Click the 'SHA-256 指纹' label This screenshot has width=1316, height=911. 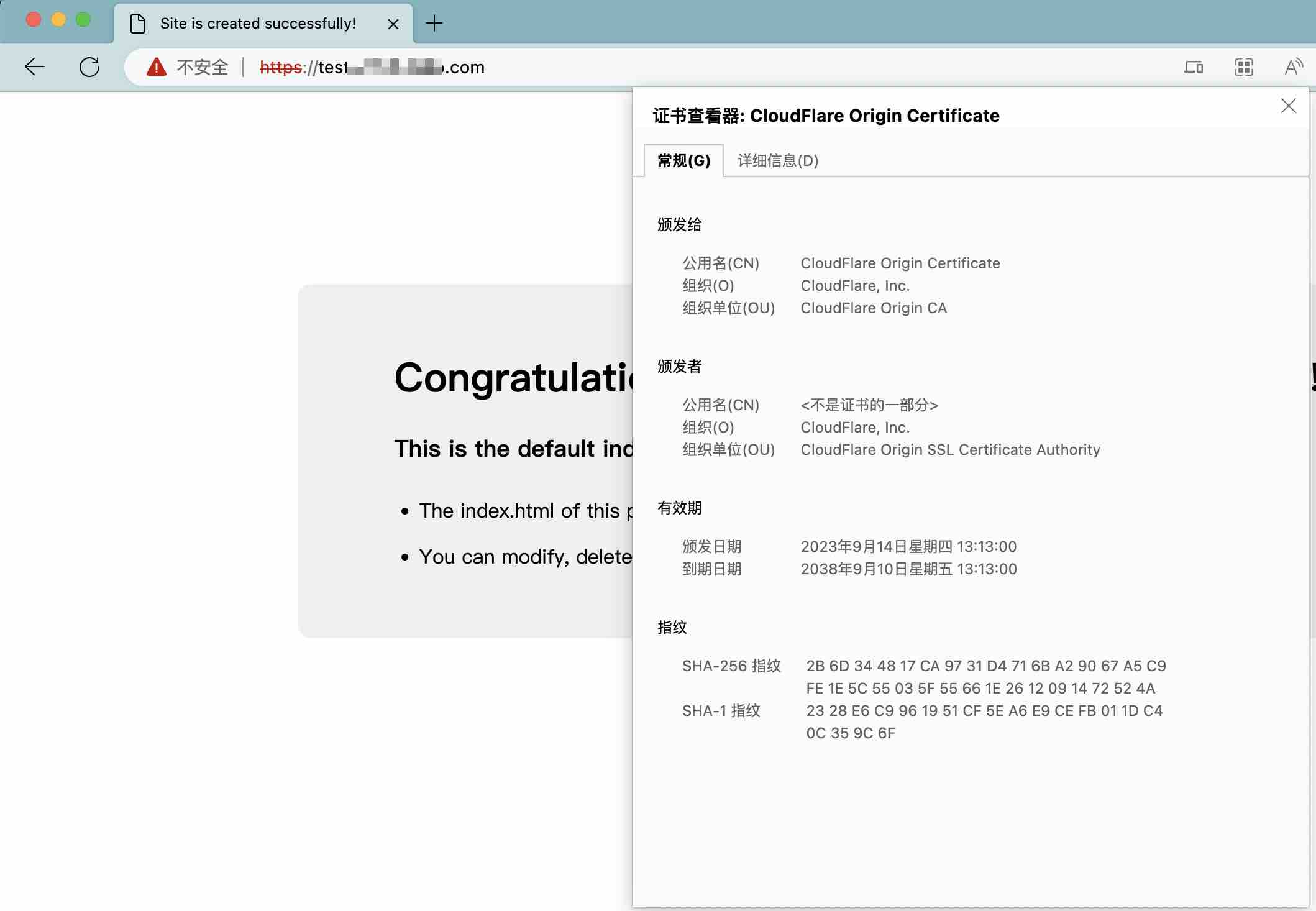(731, 666)
